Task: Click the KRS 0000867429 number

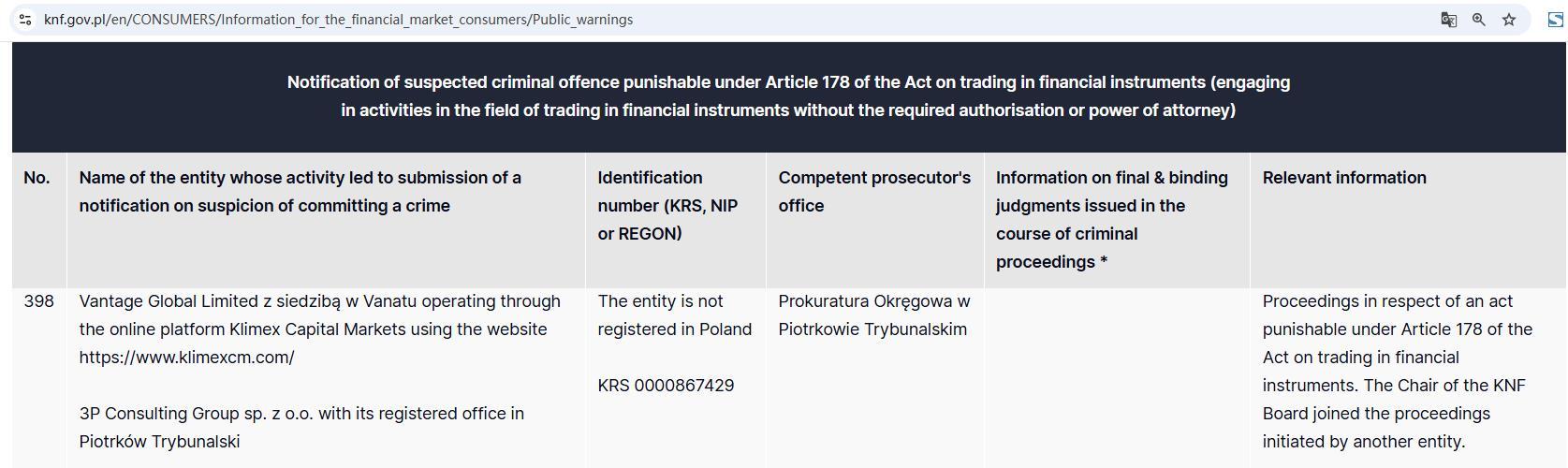Action: tap(666, 386)
